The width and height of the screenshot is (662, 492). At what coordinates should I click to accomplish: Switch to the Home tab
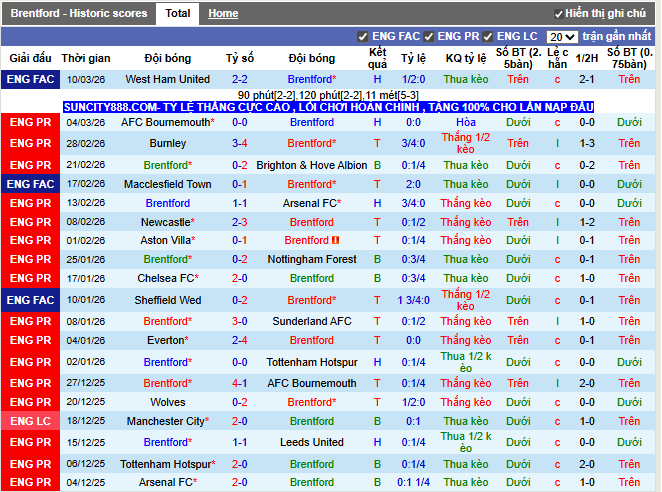pos(223,14)
